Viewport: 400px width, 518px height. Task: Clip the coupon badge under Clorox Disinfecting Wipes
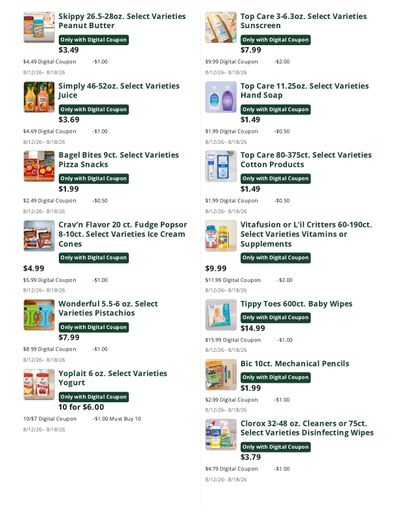276,447
